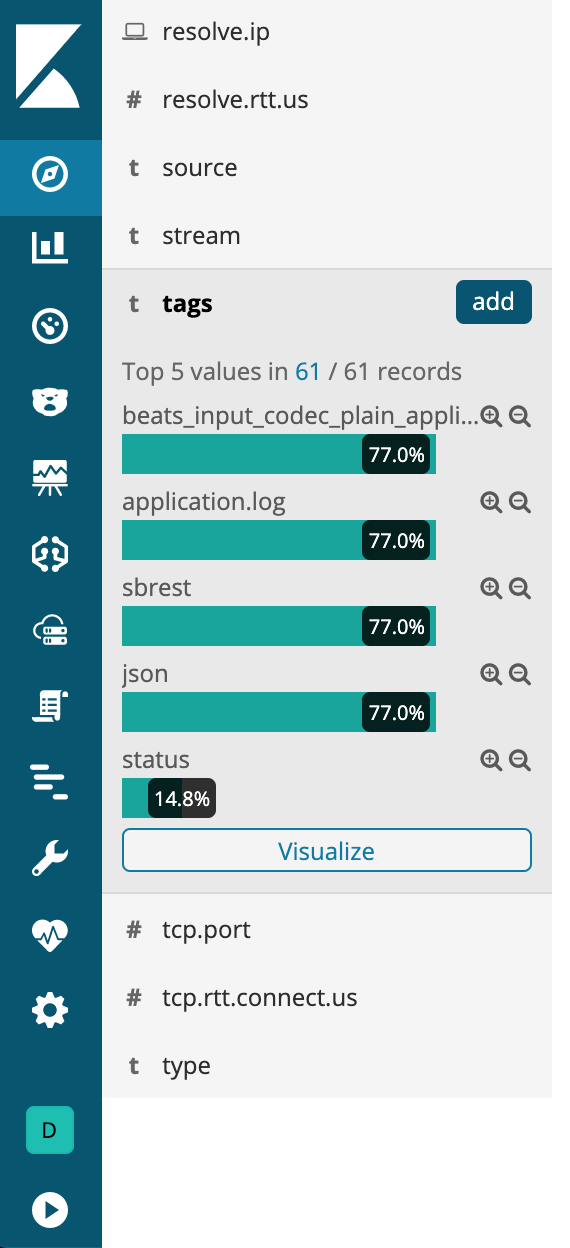Screen dimensions: 570x1248
Task: Expand the tcp.port field details
Action: pyautogui.click(x=327, y=930)
